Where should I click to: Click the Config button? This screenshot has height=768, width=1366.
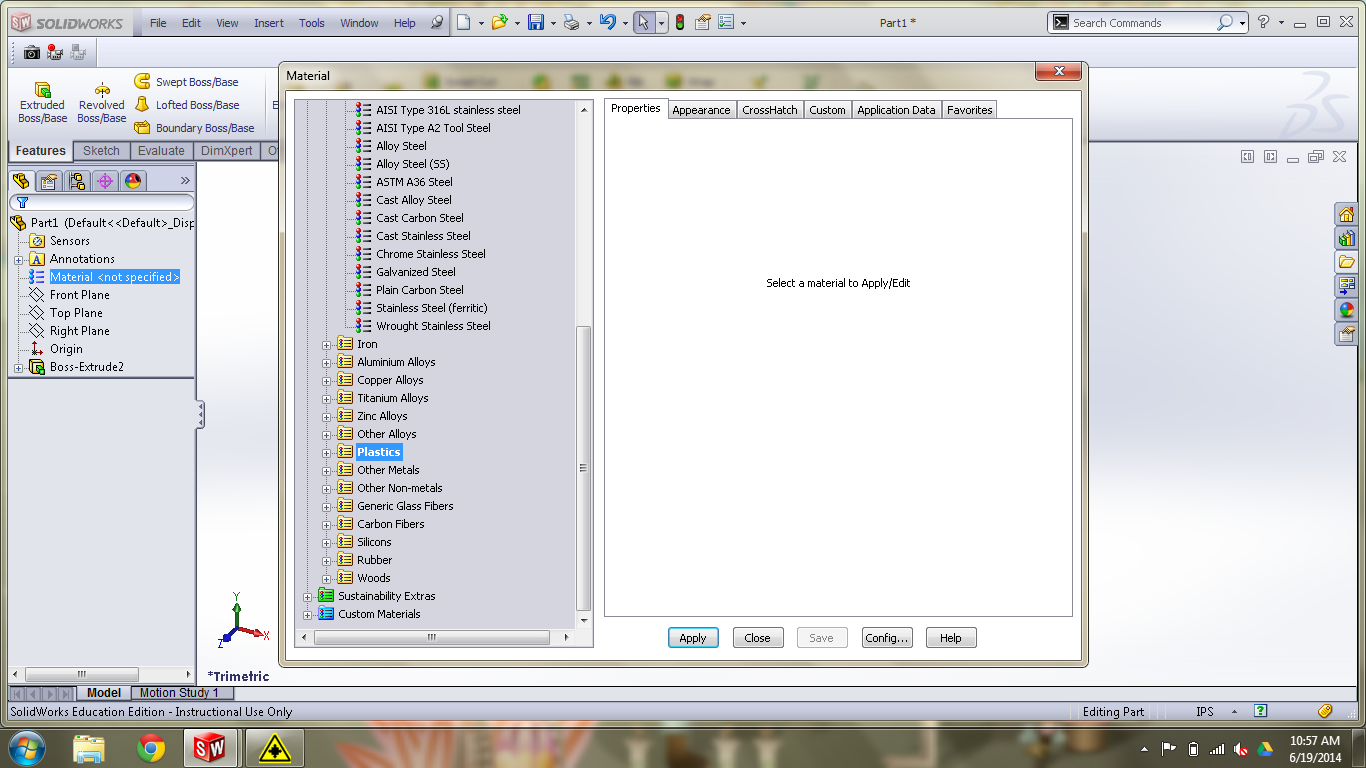pyautogui.click(x=887, y=637)
